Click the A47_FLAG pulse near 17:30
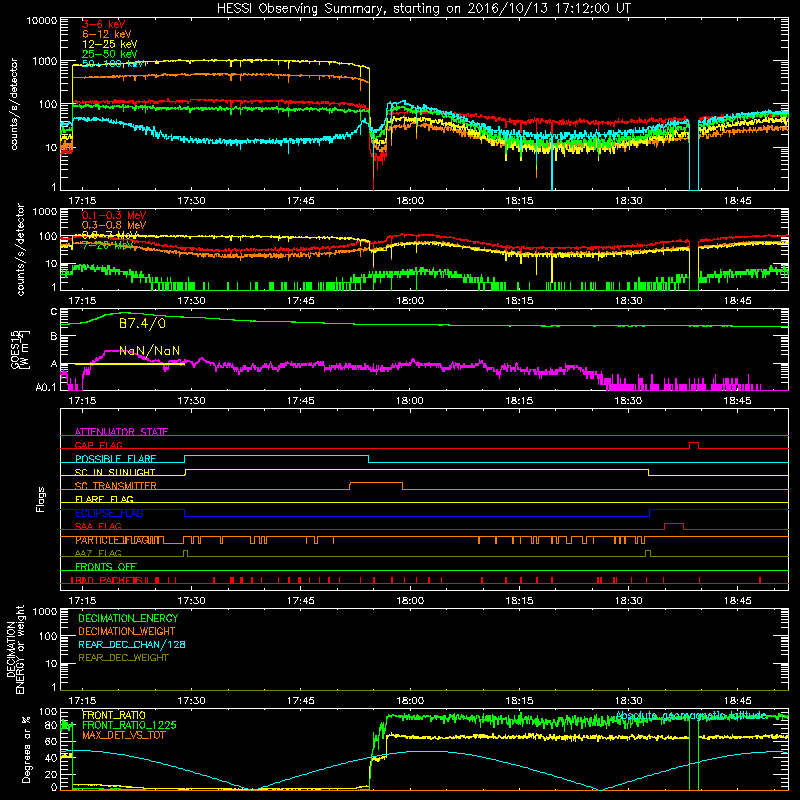 pos(185,553)
